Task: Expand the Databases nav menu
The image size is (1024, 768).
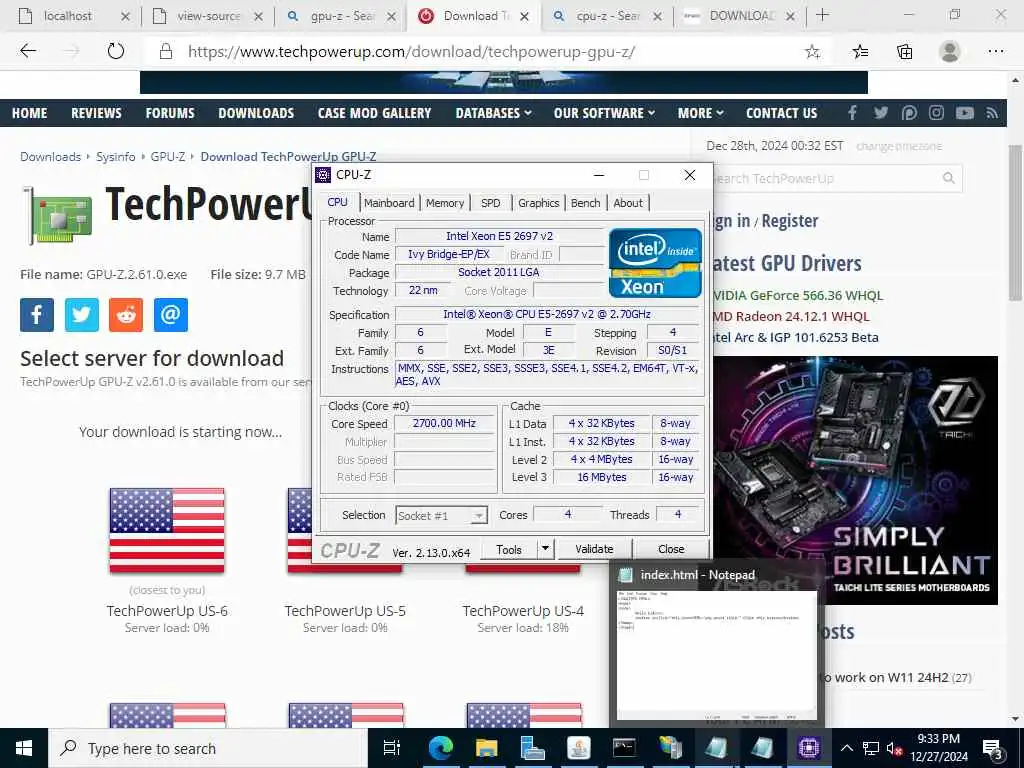Action: tap(493, 113)
